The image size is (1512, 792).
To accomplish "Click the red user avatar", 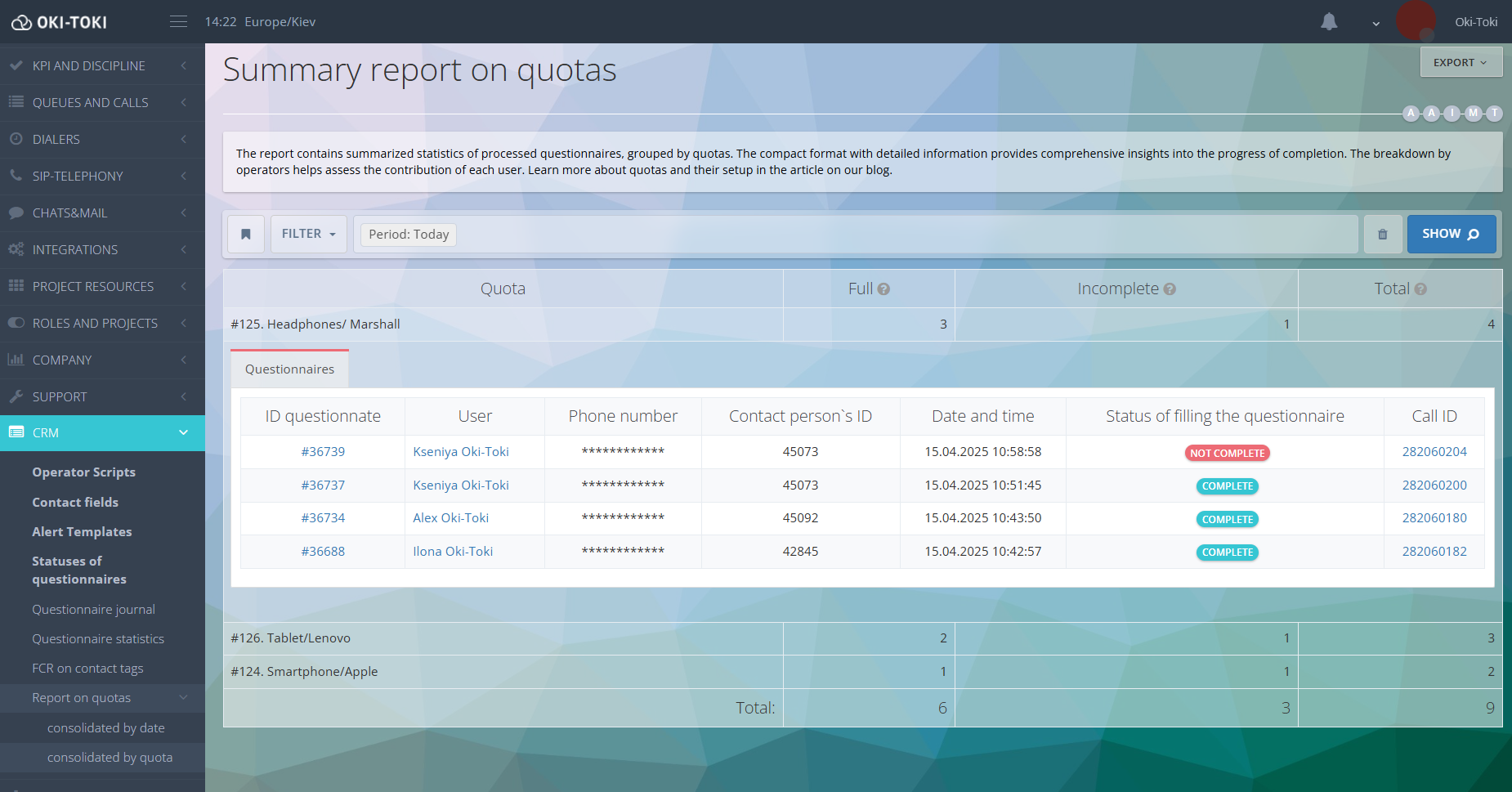I will [1416, 20].
